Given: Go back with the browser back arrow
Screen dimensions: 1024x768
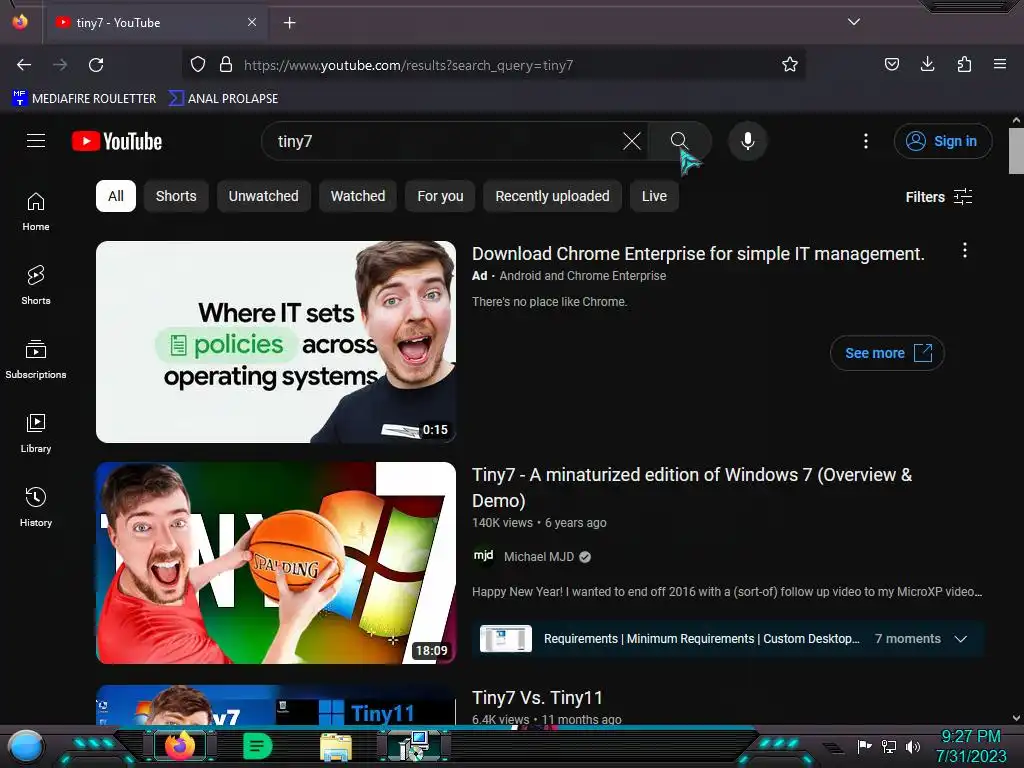Looking at the screenshot, I should click(24, 65).
